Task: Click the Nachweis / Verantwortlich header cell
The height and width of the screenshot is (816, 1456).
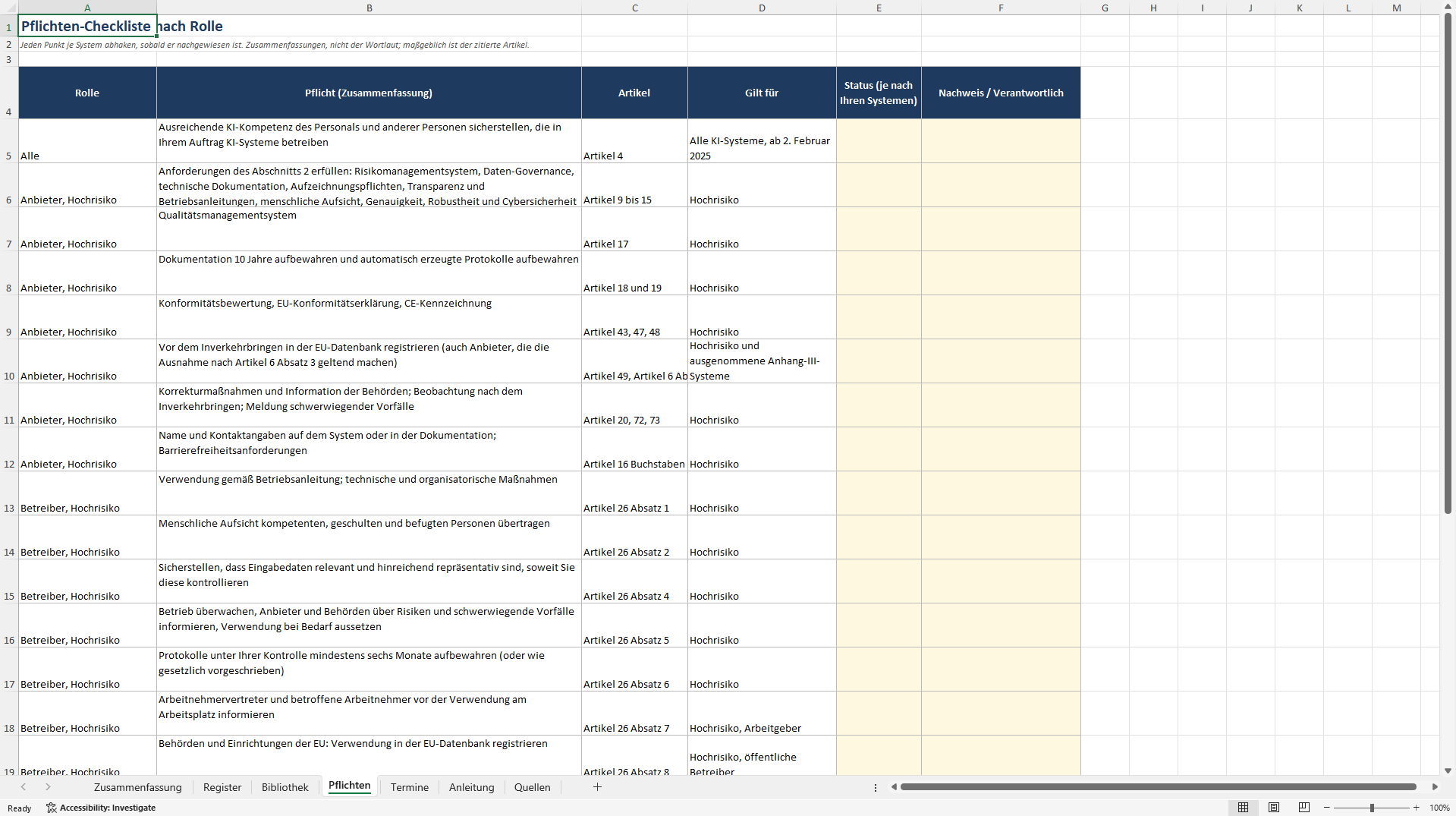Action: [x=1001, y=93]
